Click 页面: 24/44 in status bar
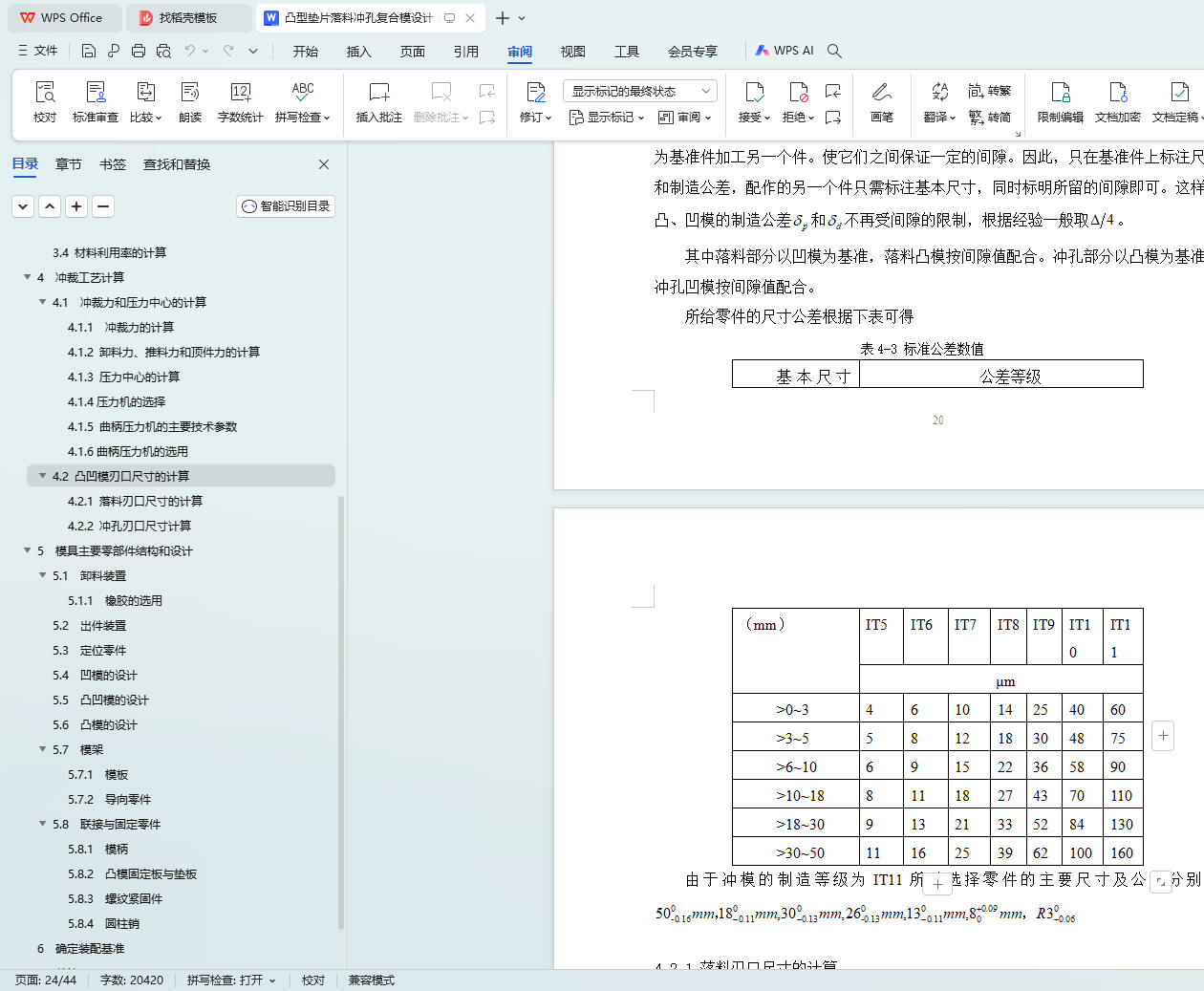The width and height of the screenshot is (1204, 991). (x=46, y=980)
